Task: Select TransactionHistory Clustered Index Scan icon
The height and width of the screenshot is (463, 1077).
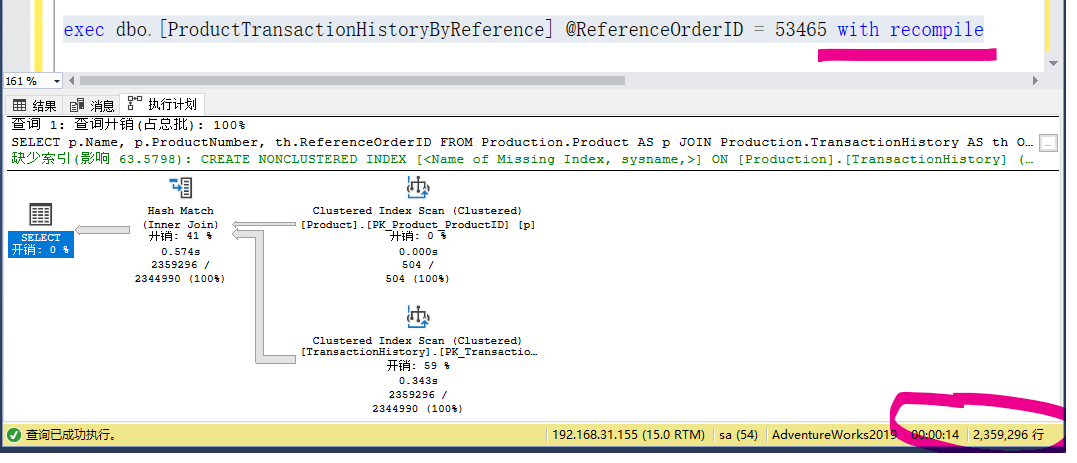Action: (418, 317)
